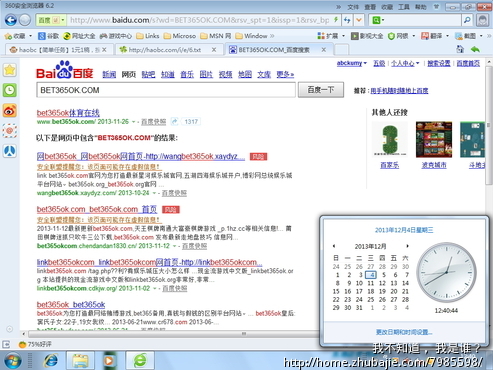
Task: Open the 文件 menu
Action: pyautogui.click(x=353, y=7)
